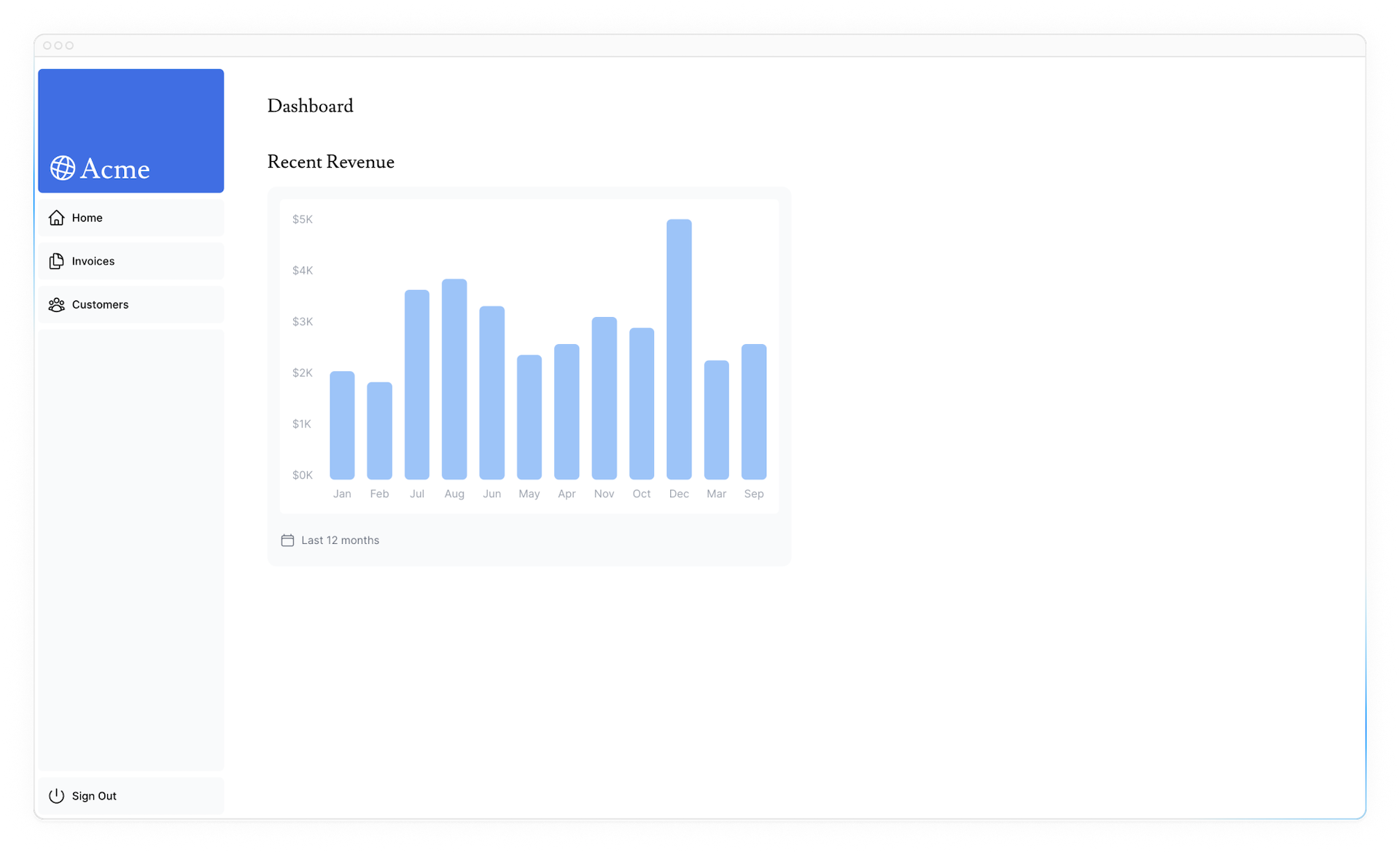Click the Aug bar in the chart
Image resolution: width=1400 pixels, height=853 pixels.
click(x=454, y=379)
